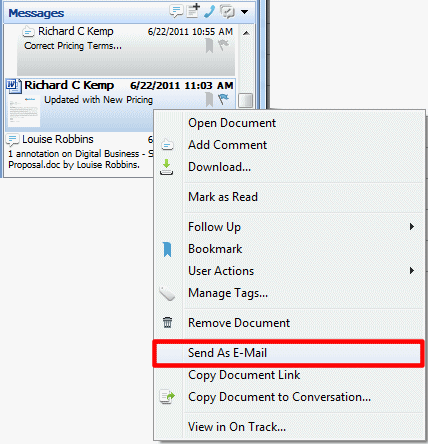Toggle bookmark on Updated with New Pricing message
428x444 pixels.
pyautogui.click(x=209, y=100)
